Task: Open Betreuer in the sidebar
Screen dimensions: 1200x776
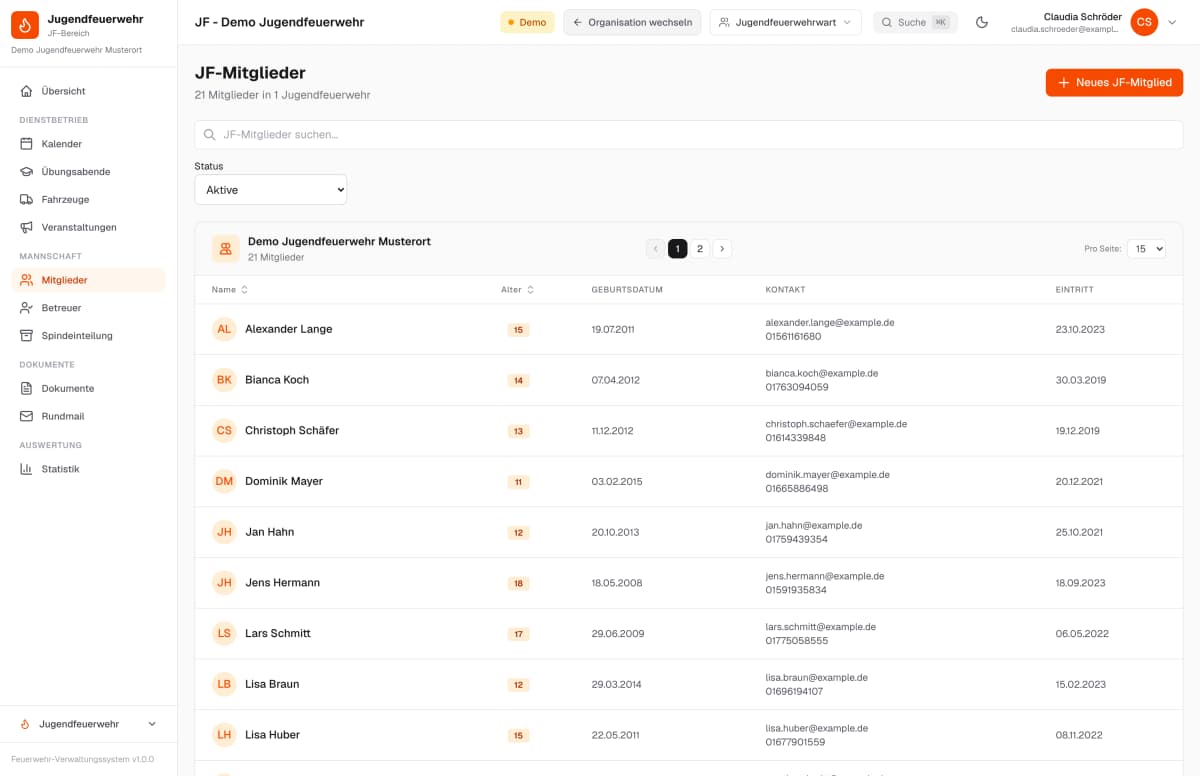Action: tap(89, 308)
